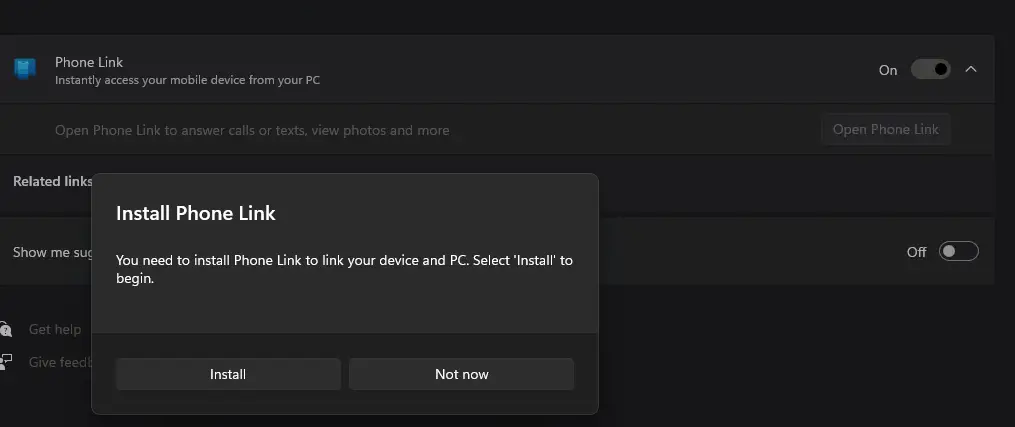Enable the Show me suggestions toggle
The height and width of the screenshot is (427, 1015).
coord(958,252)
